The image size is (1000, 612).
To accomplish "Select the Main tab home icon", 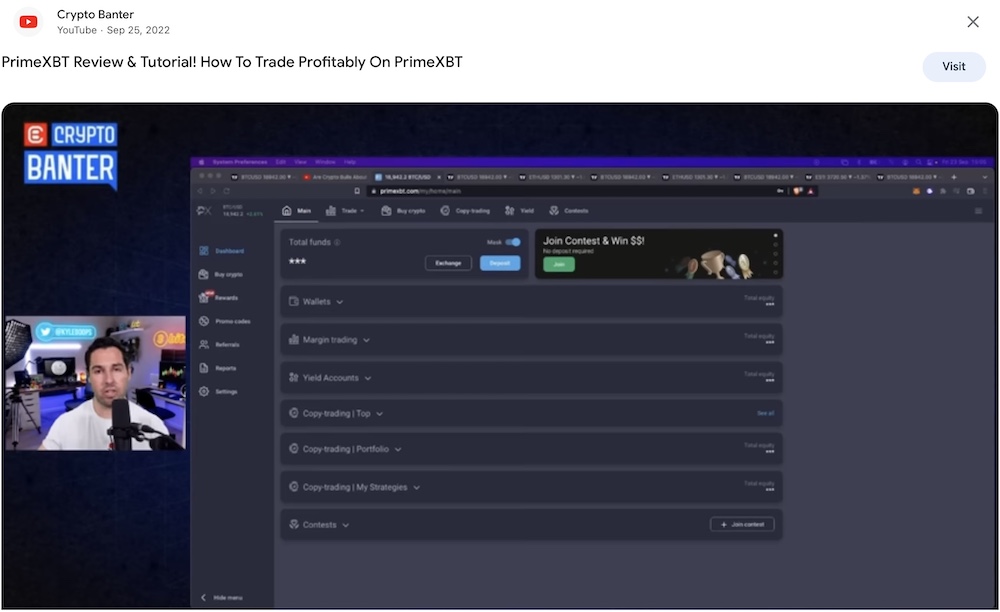I will [286, 210].
